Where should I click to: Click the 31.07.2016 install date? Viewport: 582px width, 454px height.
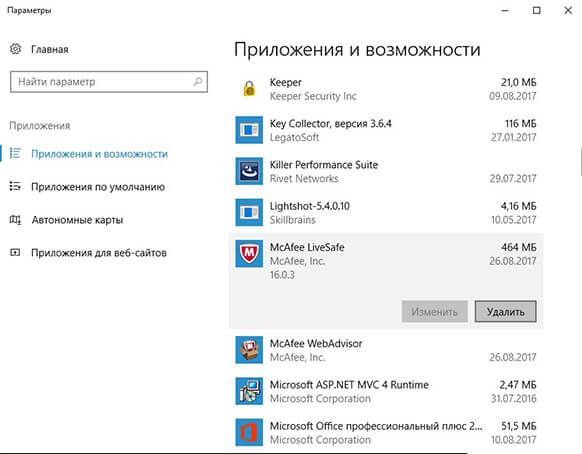point(513,399)
